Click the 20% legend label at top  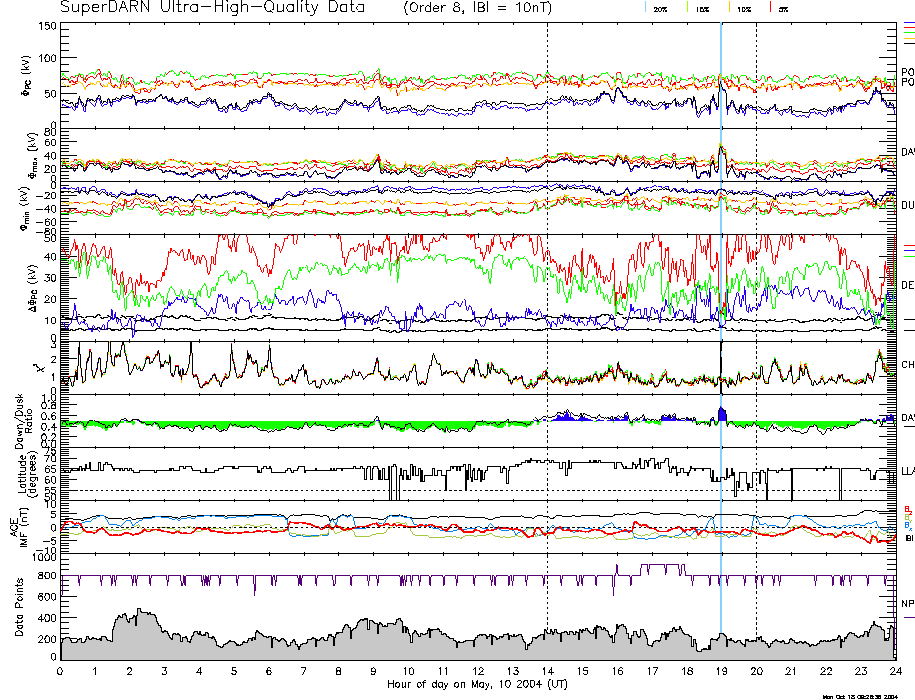point(661,8)
